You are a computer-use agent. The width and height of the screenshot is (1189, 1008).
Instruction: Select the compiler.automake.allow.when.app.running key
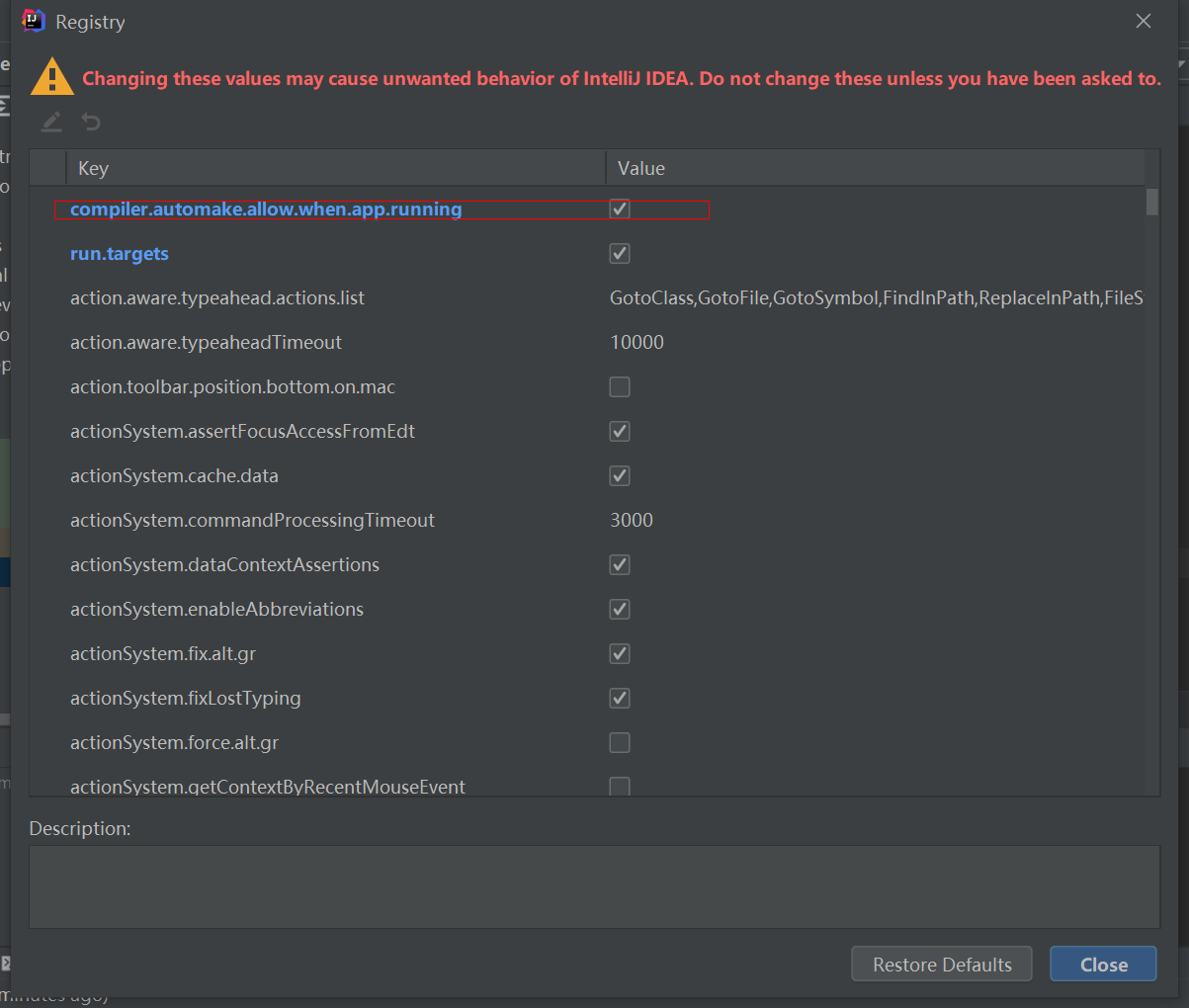tap(266, 209)
